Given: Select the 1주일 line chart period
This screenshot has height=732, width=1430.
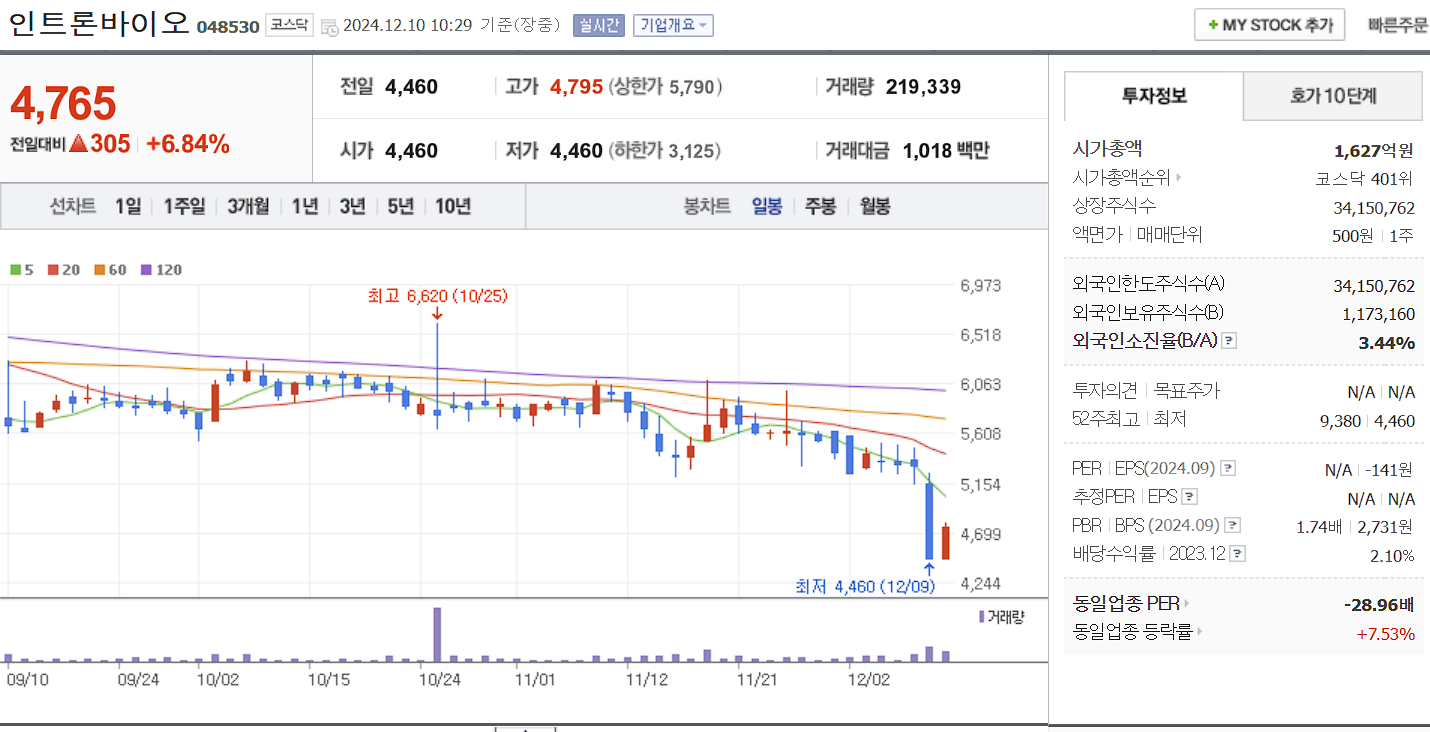Looking at the screenshot, I should pyautogui.click(x=184, y=207).
